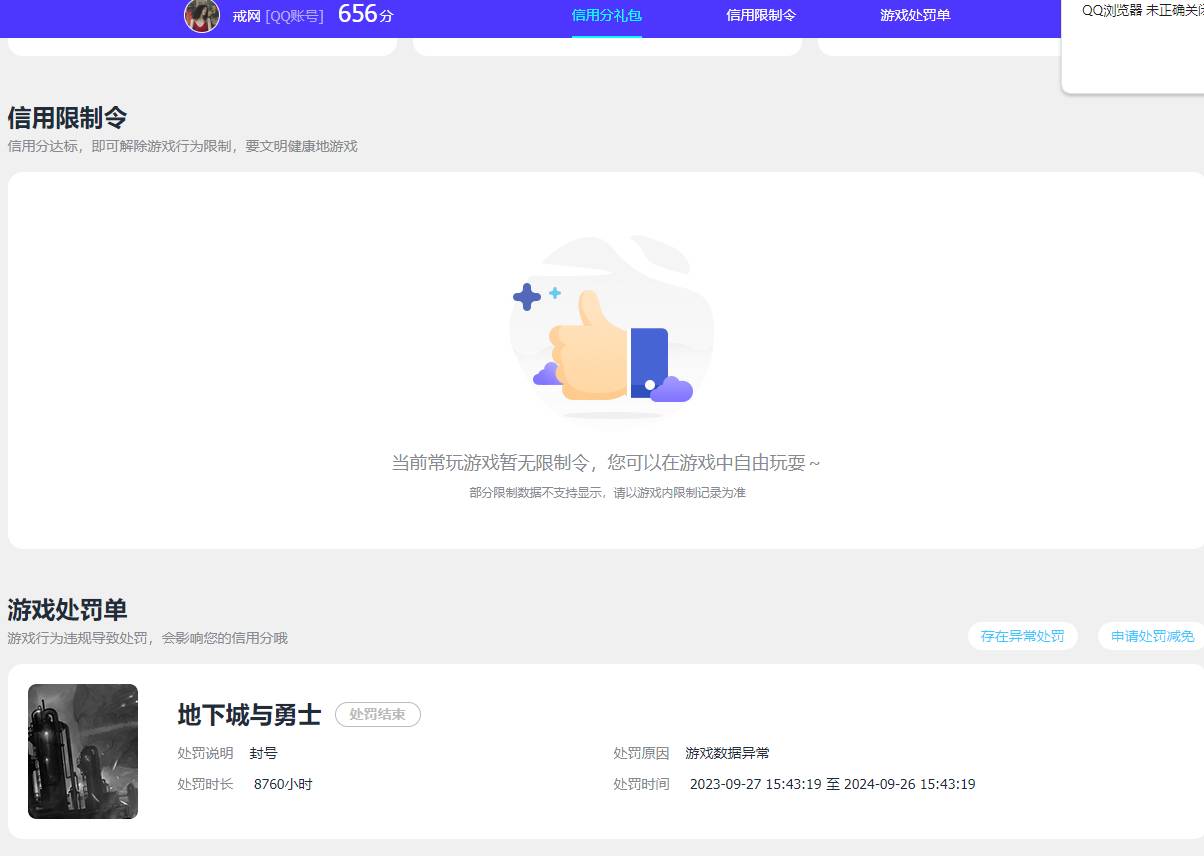Switch to the 信用限制令 tab
The width and height of the screenshot is (1204, 856).
pos(761,16)
